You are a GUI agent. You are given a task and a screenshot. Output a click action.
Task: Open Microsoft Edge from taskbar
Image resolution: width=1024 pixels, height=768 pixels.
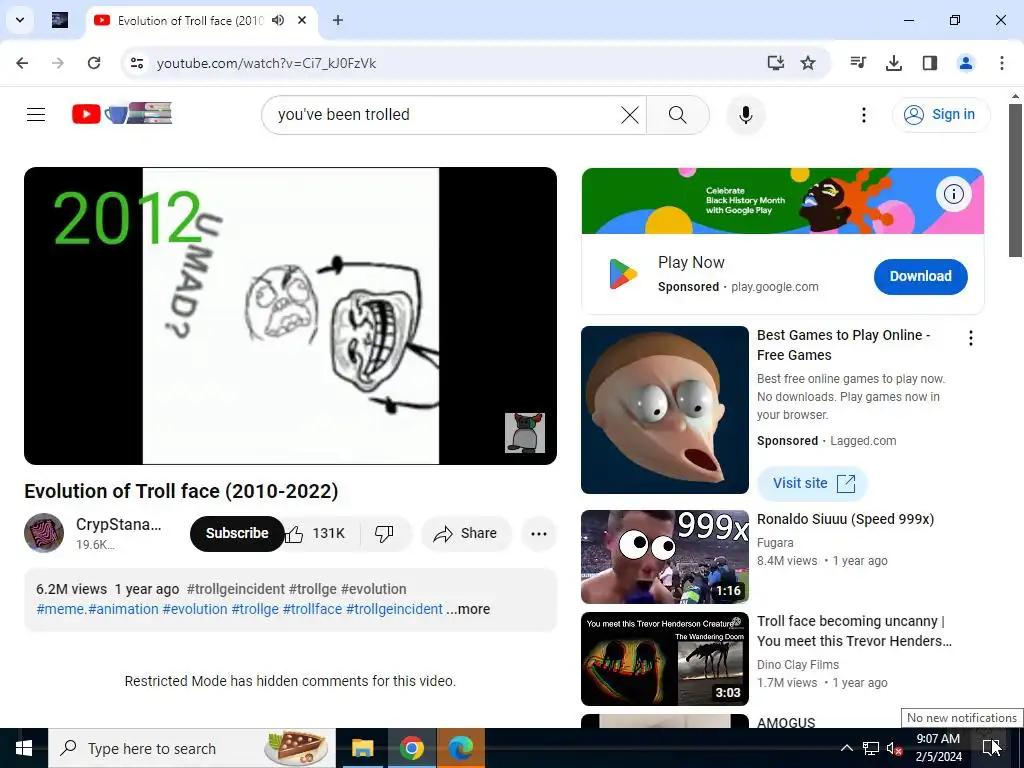[460, 748]
